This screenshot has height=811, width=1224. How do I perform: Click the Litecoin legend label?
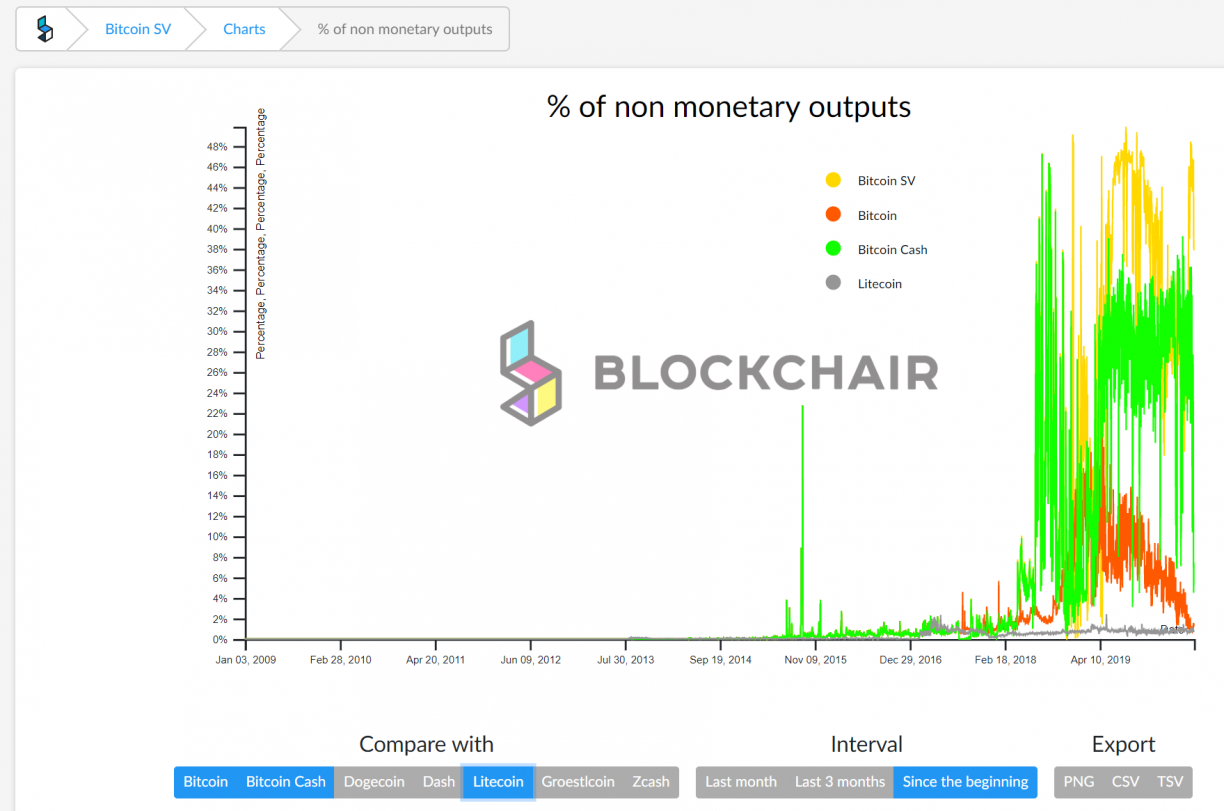pos(880,284)
